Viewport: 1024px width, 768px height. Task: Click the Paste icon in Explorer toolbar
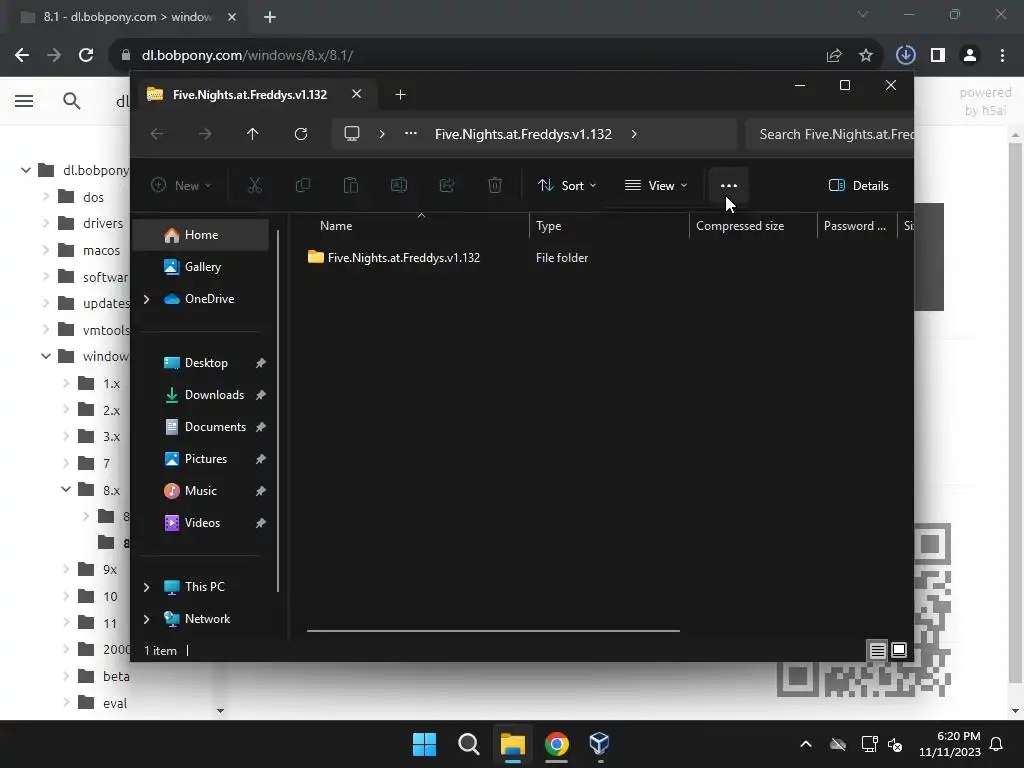351,185
